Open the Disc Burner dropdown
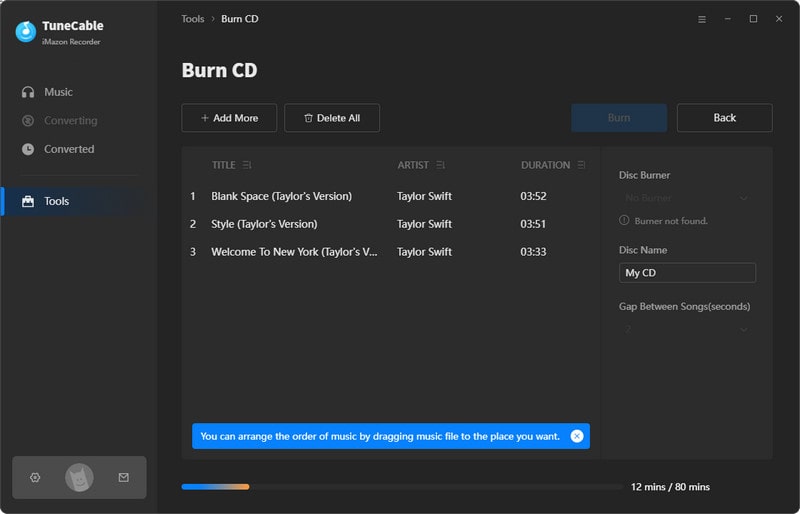The image size is (800, 514). tap(687, 198)
